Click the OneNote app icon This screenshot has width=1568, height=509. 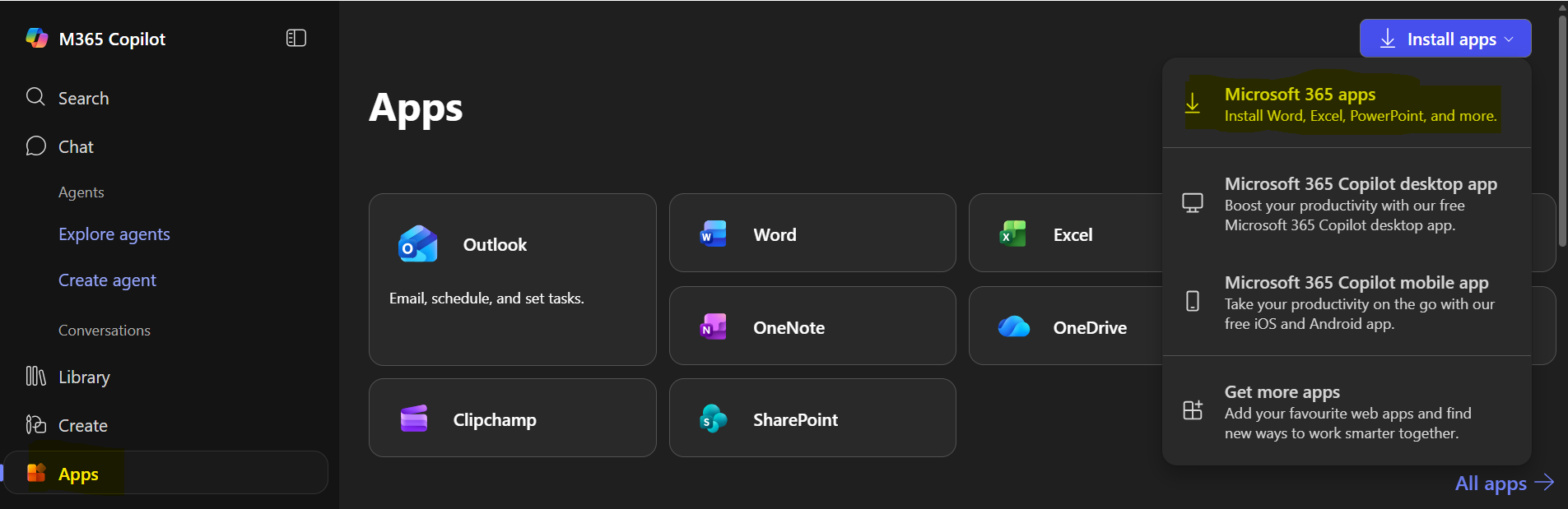point(713,327)
